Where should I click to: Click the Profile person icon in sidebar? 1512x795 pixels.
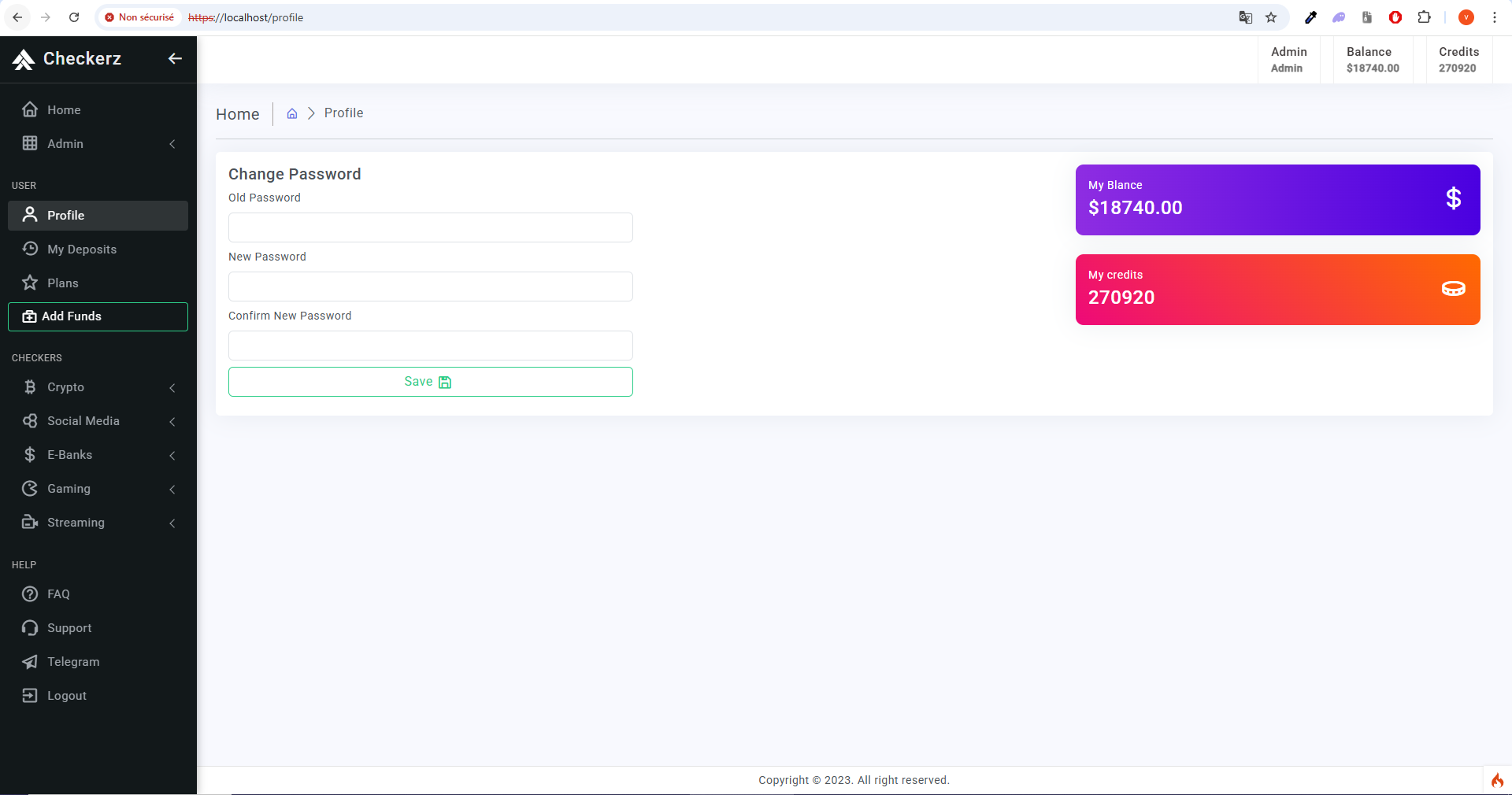pos(30,215)
